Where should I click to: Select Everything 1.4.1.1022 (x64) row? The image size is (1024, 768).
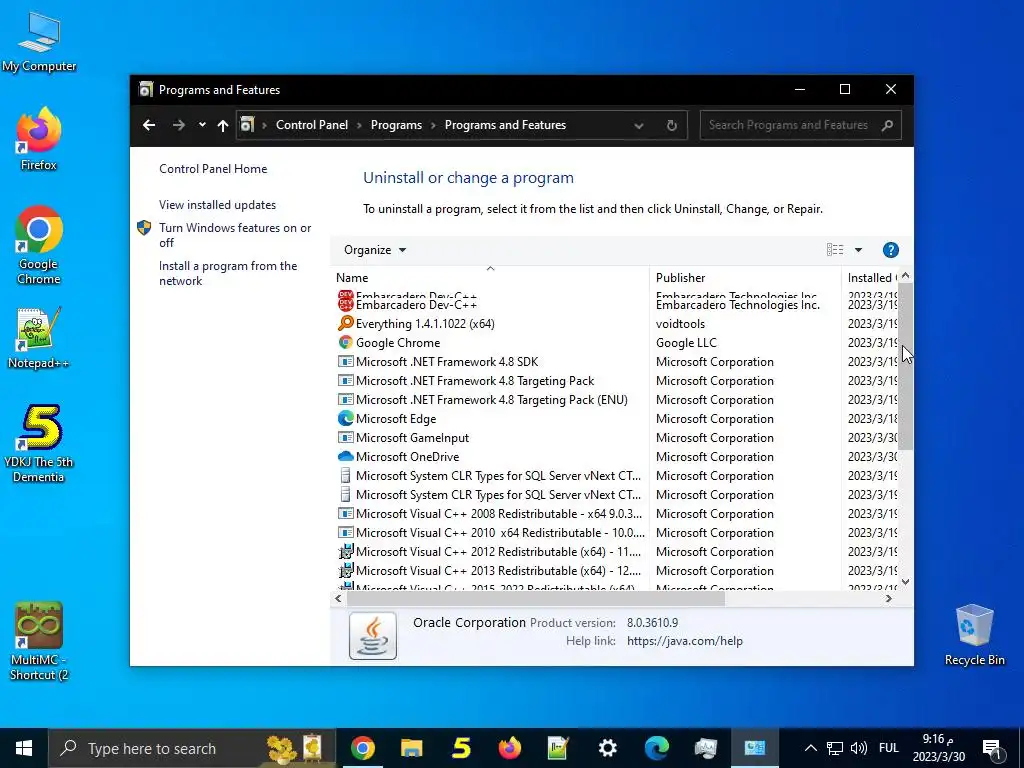(617, 324)
